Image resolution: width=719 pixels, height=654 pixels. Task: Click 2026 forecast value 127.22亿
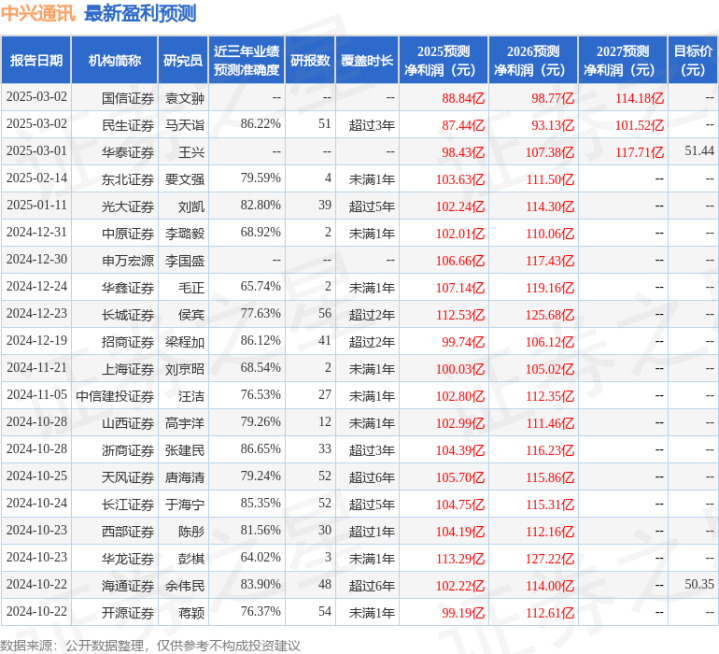tap(550, 558)
